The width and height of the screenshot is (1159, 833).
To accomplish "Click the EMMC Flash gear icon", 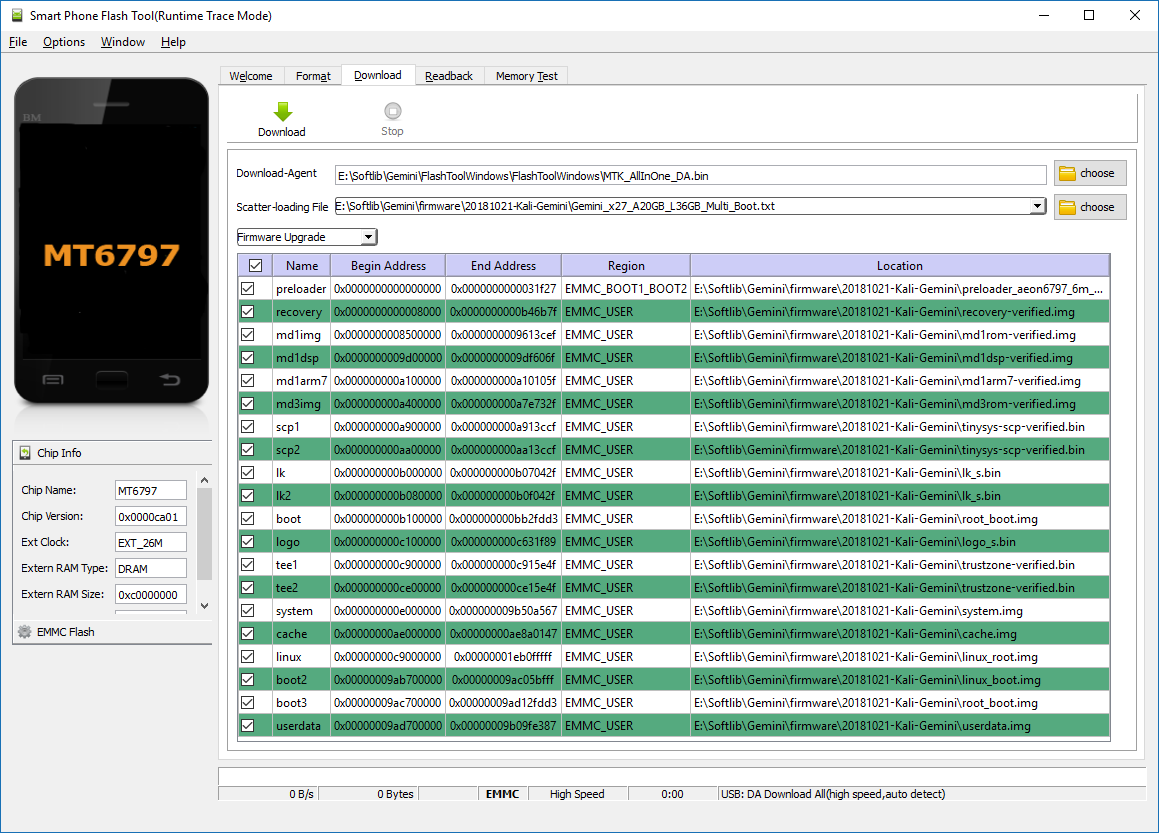I will point(25,632).
